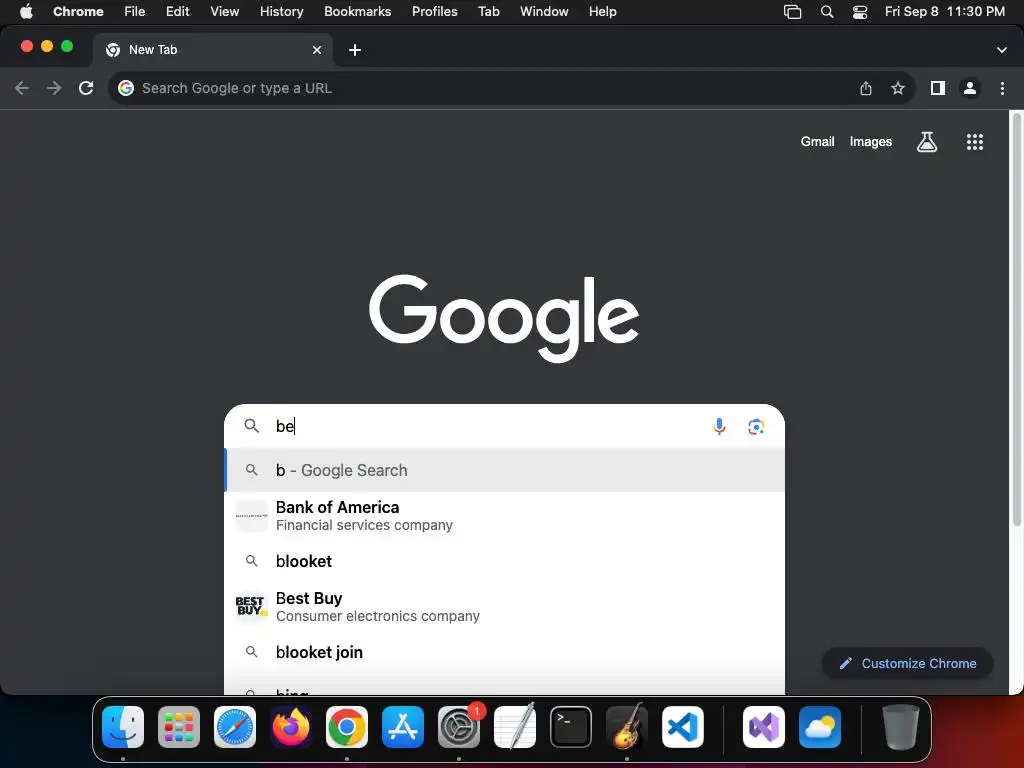The image size is (1024, 768).
Task: Click the date and time in menu bar
Action: [944, 12]
